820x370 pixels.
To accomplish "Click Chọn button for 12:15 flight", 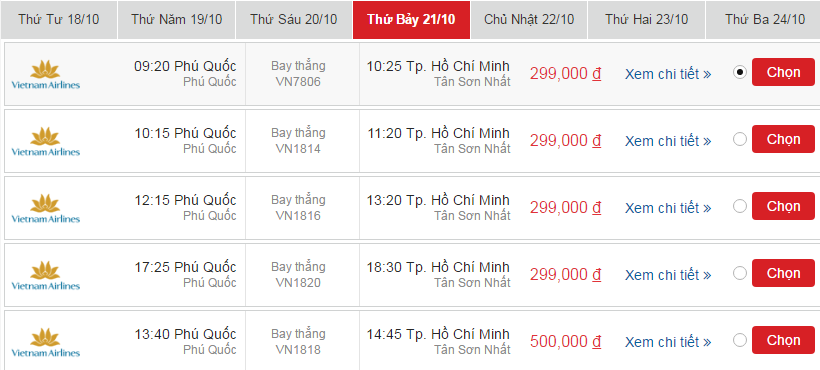I will coord(783,206).
